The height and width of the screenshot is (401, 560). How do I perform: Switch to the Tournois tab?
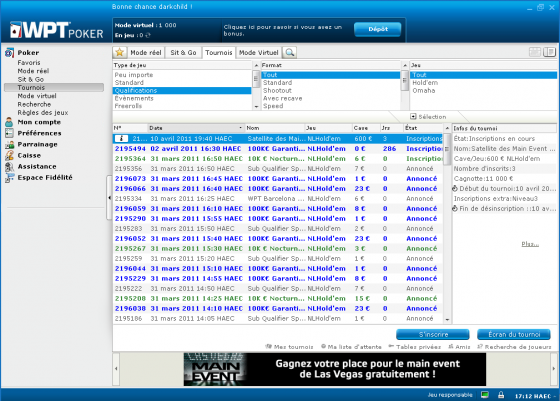(219, 52)
